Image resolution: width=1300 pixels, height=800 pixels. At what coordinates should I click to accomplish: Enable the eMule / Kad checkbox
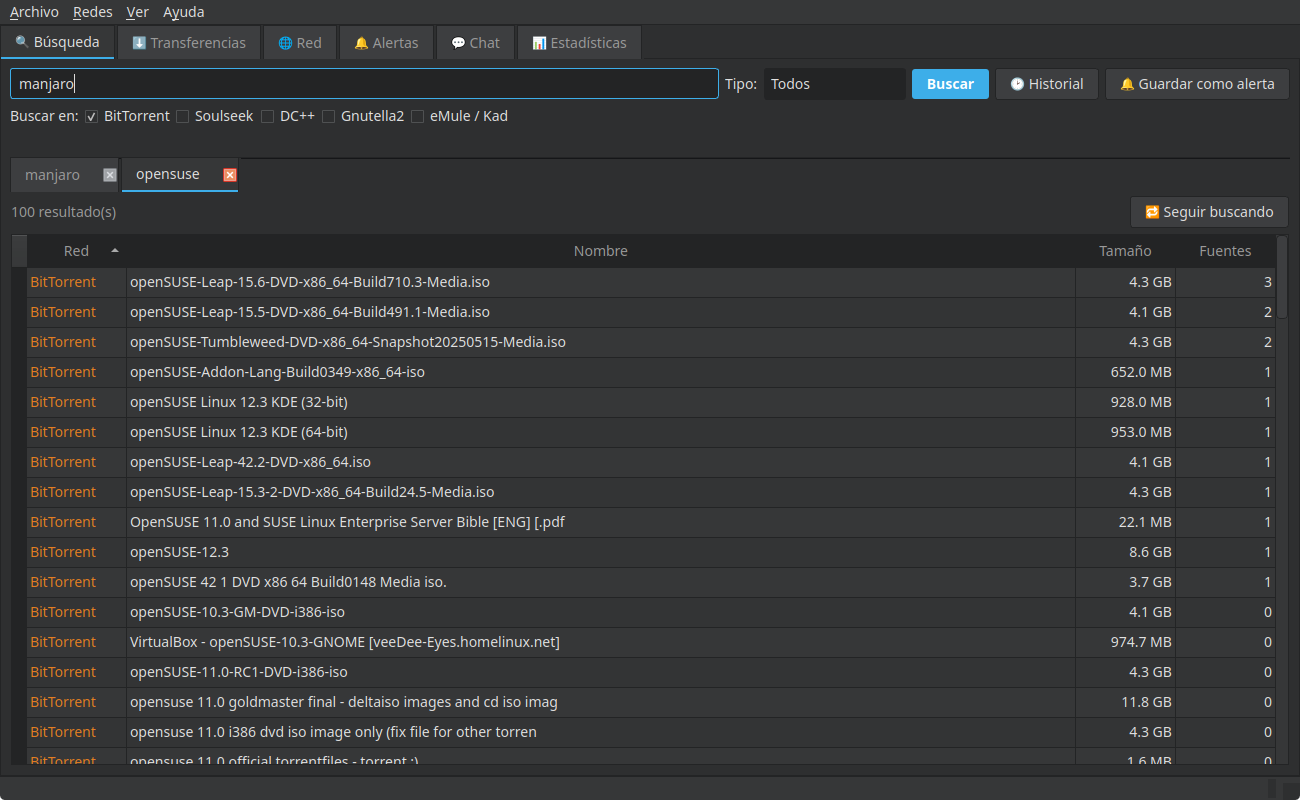click(417, 116)
